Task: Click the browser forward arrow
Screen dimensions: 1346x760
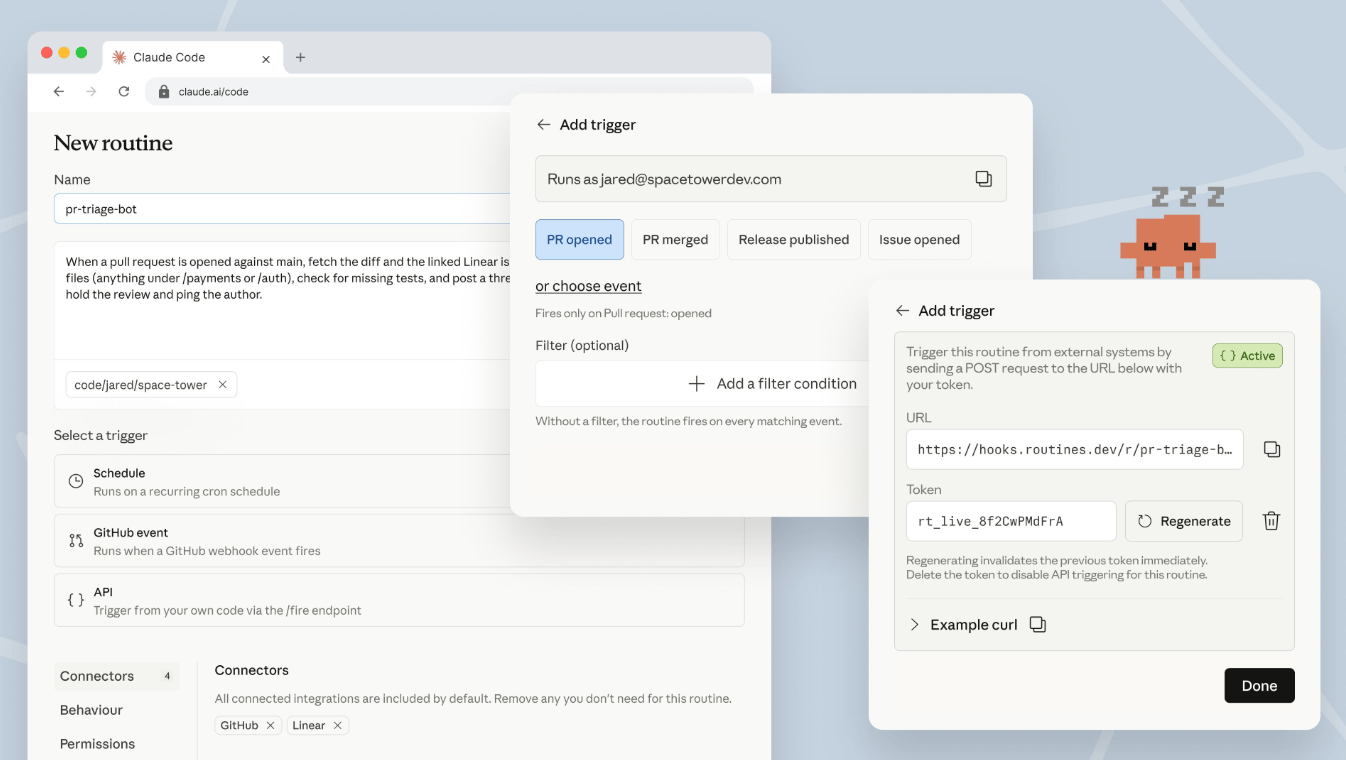Action: pos(91,91)
